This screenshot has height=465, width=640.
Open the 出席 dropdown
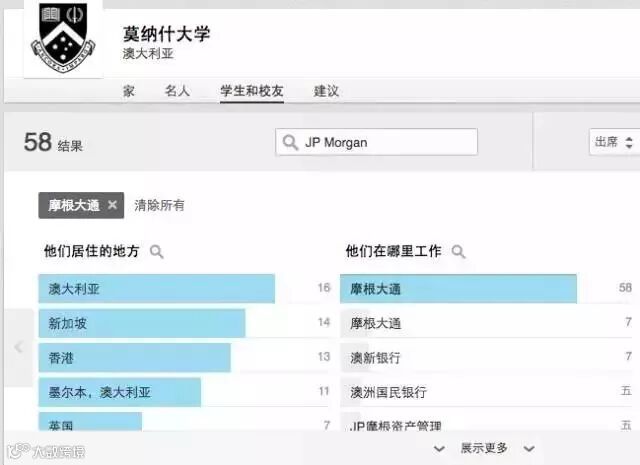coord(614,142)
